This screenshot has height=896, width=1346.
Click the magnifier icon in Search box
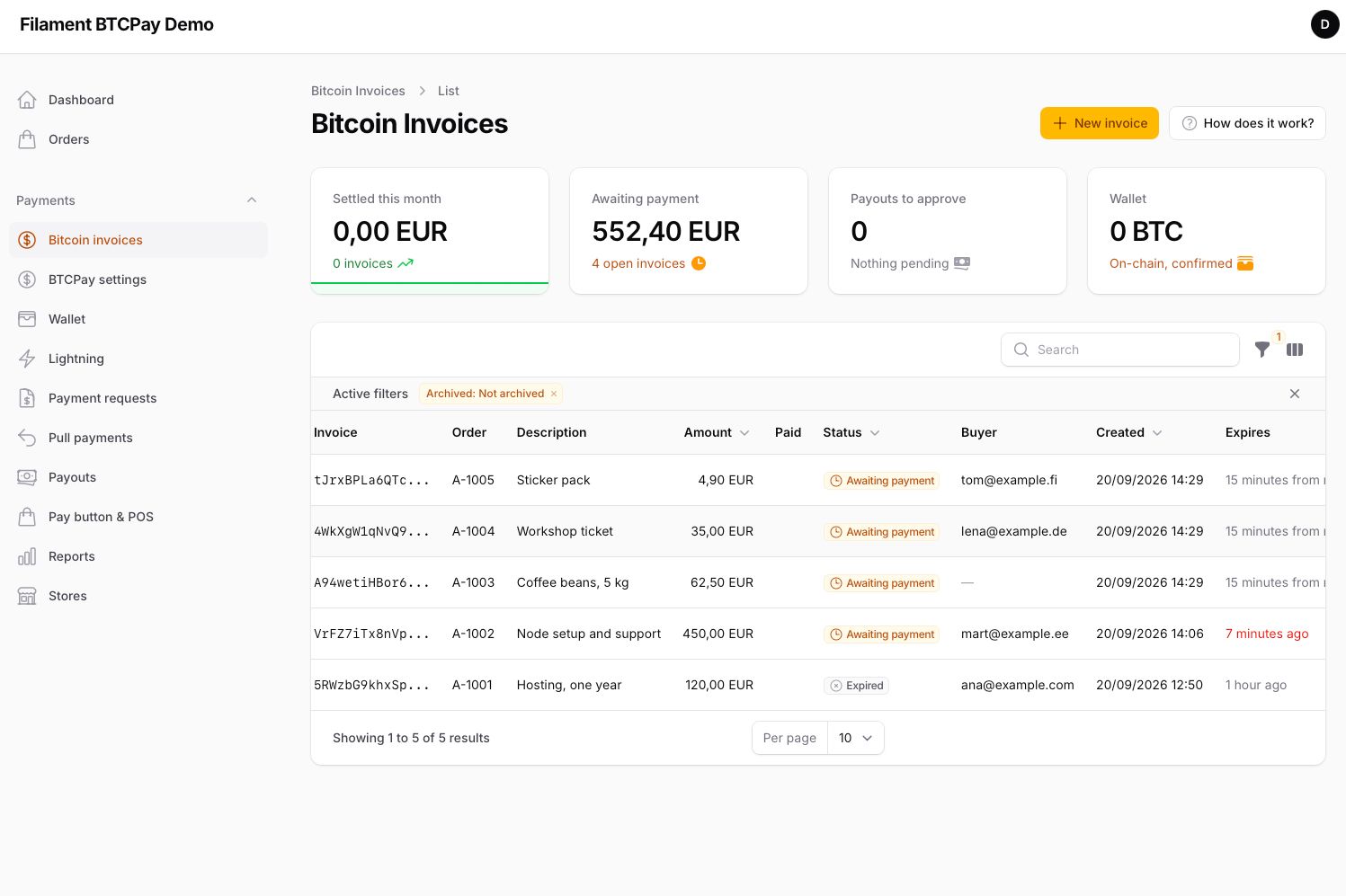click(x=1021, y=350)
